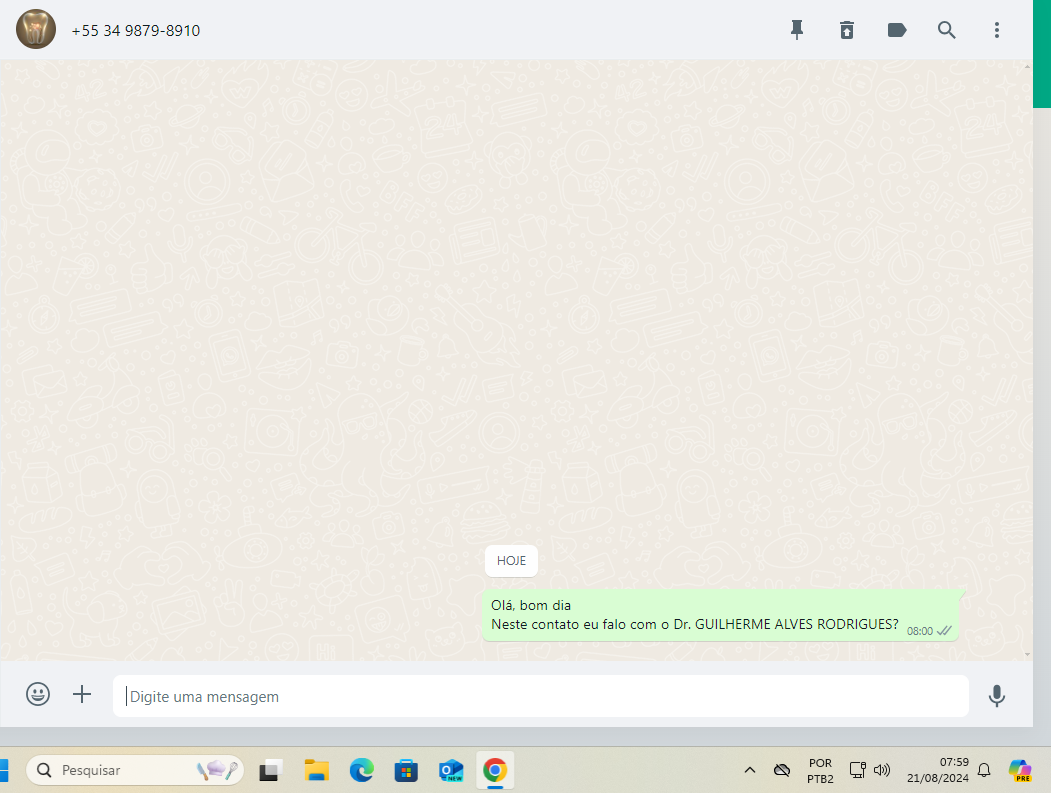Expand hidden system tray icons chevron
The image size is (1051, 793).
749,770
